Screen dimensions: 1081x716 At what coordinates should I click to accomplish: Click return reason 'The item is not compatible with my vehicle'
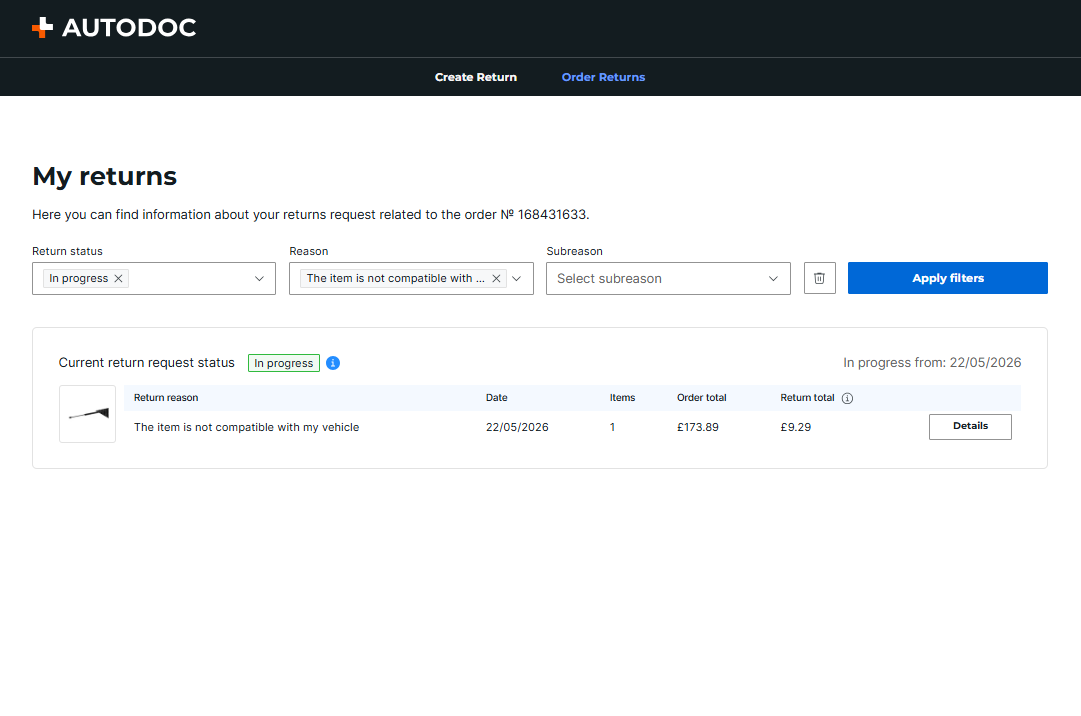tap(246, 427)
